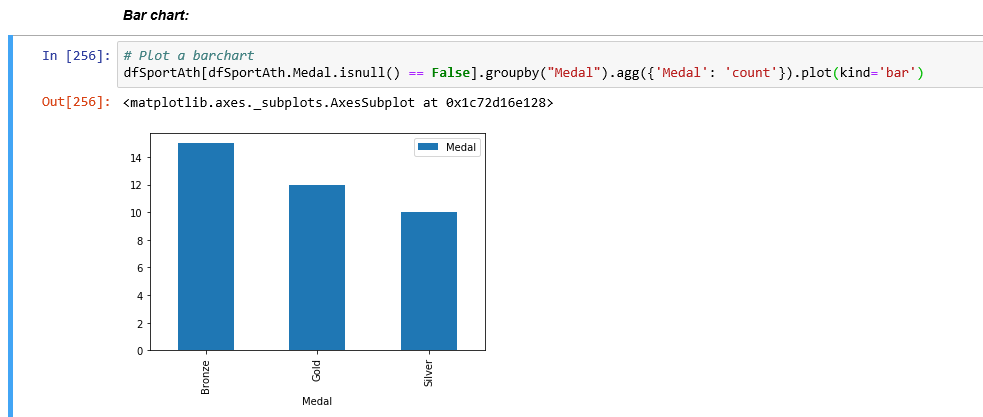Click the AxesSubplot output text
This screenshot has width=983, height=417.
[x=338, y=102]
